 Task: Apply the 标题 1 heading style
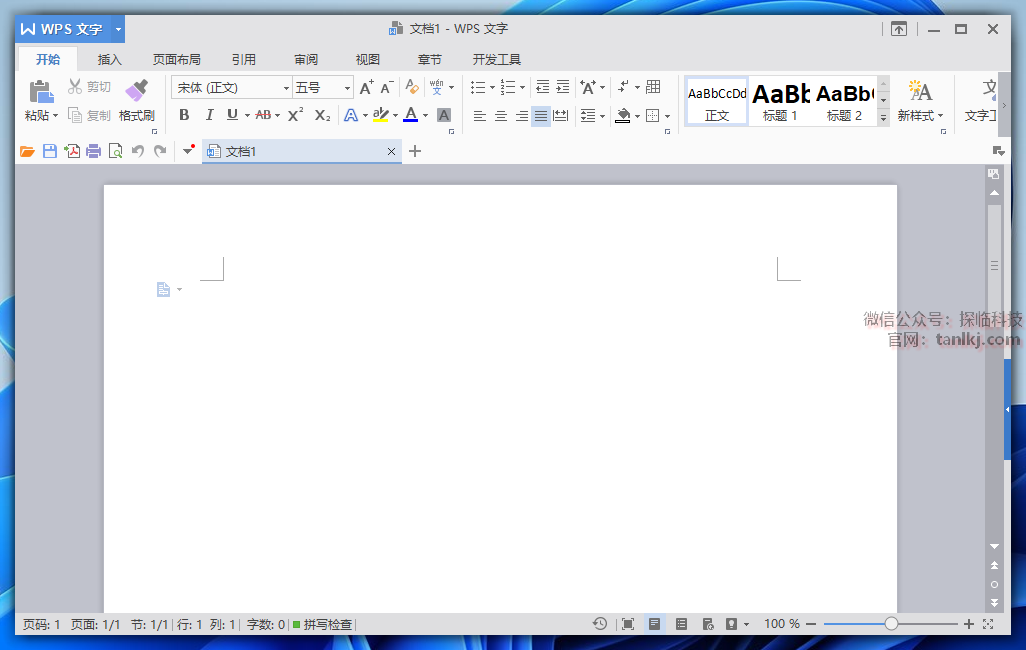[x=780, y=101]
